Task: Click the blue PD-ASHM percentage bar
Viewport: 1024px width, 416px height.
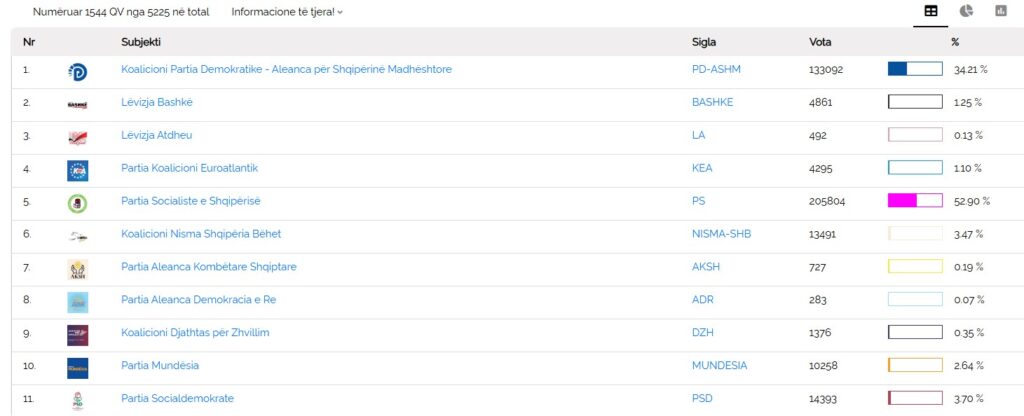Action: (915, 69)
